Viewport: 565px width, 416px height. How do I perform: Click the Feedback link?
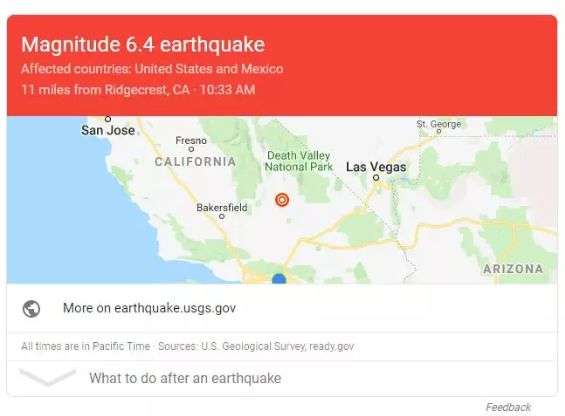coord(508,407)
